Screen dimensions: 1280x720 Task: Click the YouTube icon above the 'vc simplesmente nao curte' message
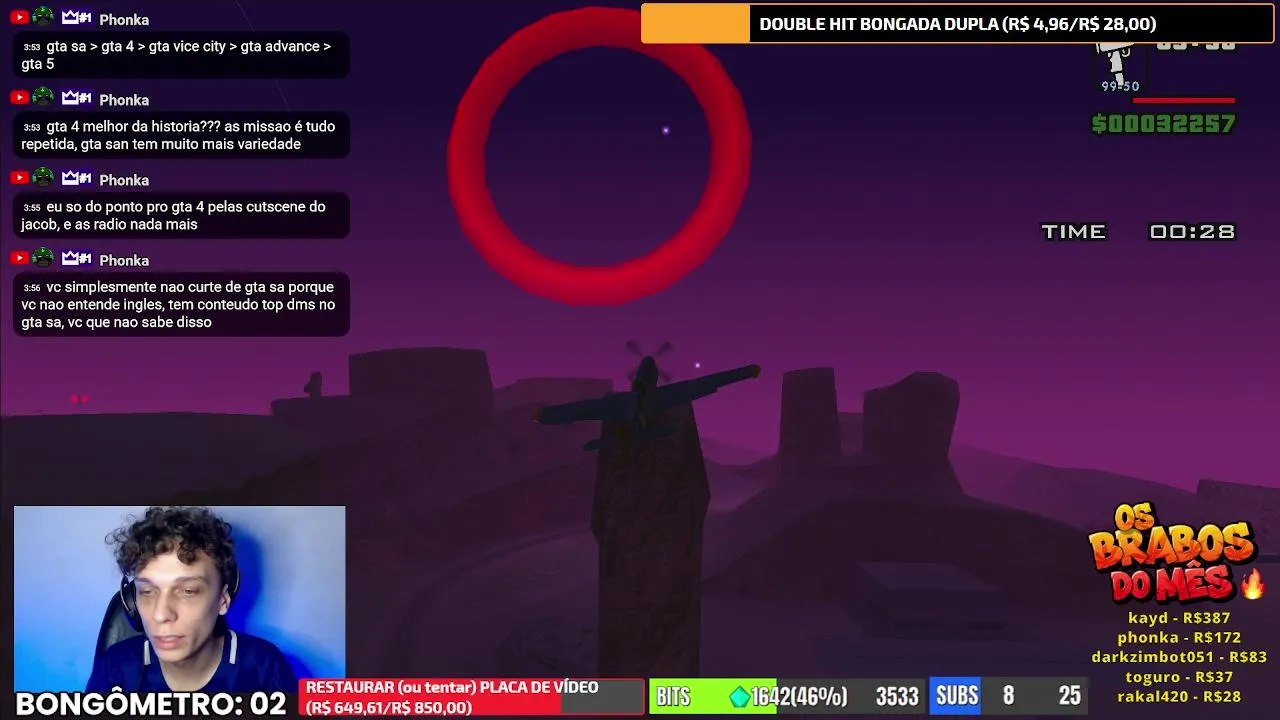point(19,257)
